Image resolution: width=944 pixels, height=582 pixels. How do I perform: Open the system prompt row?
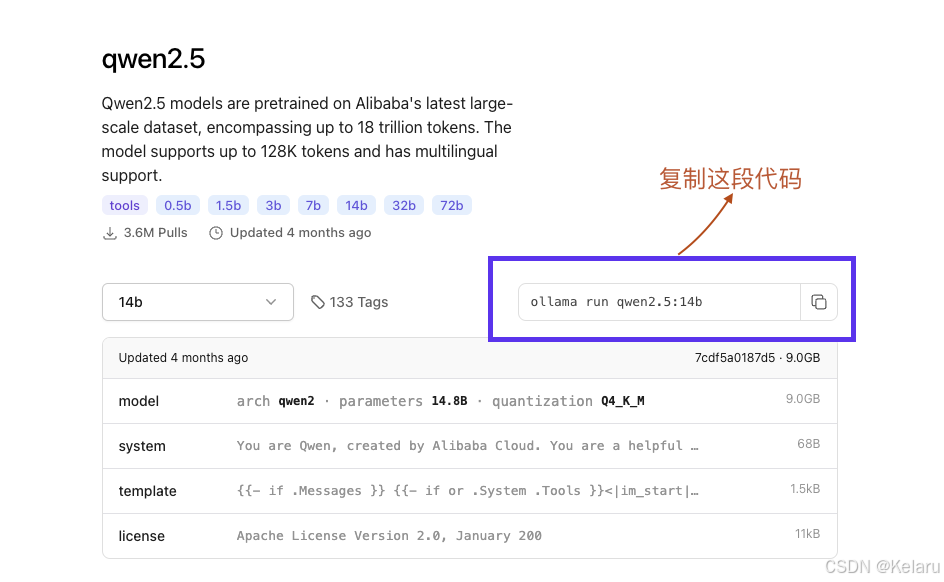click(x=470, y=446)
